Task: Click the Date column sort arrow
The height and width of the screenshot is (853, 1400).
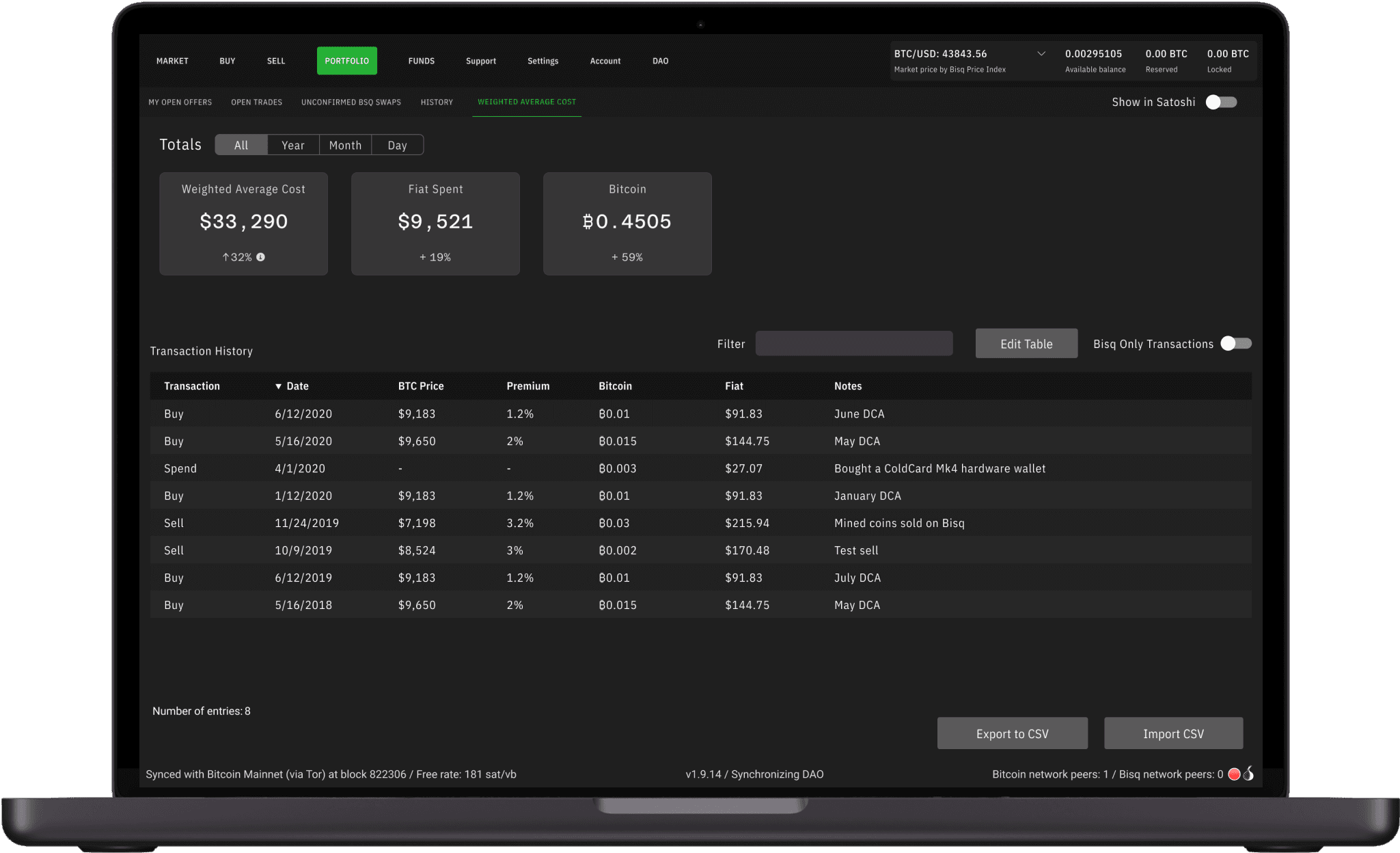Action: [x=278, y=386]
